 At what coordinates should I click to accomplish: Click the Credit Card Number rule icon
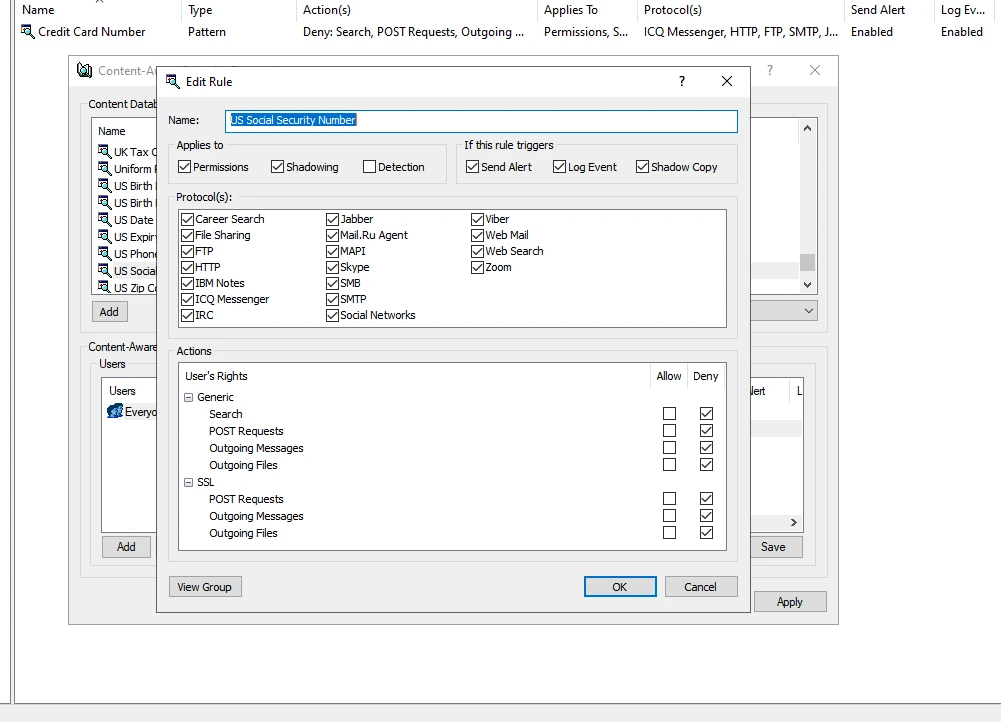27,31
